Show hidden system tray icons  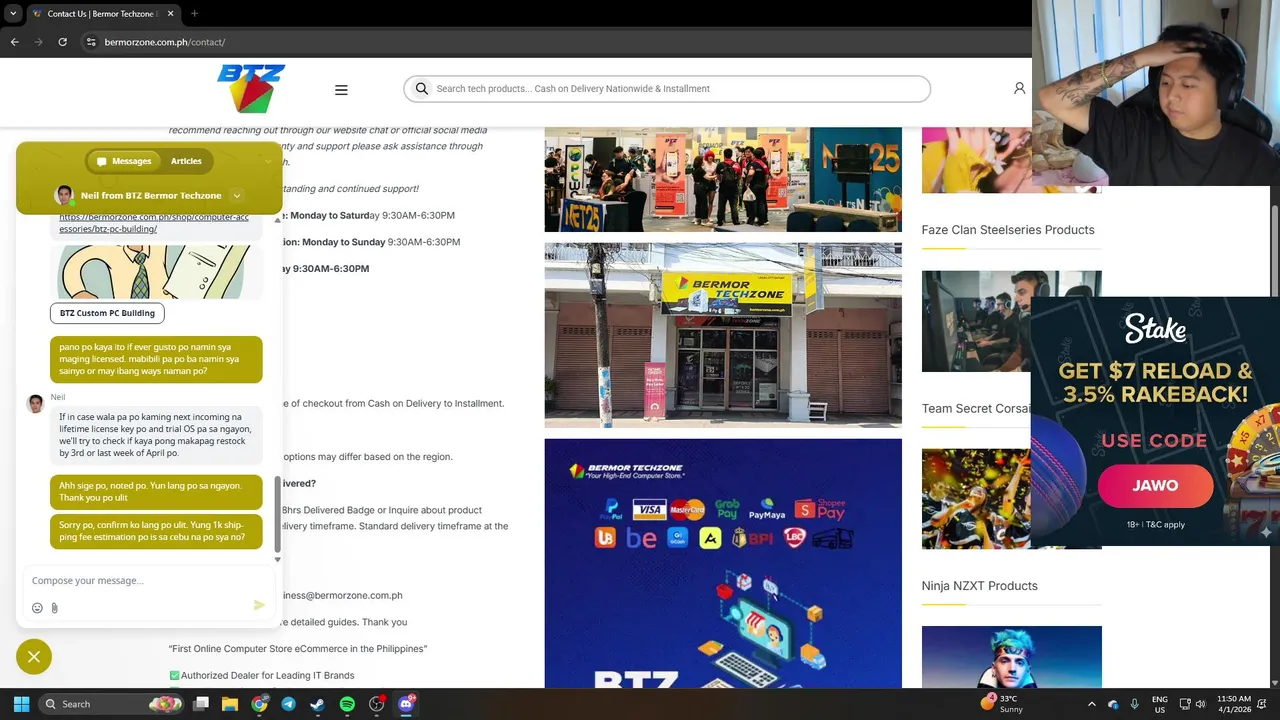click(1091, 704)
